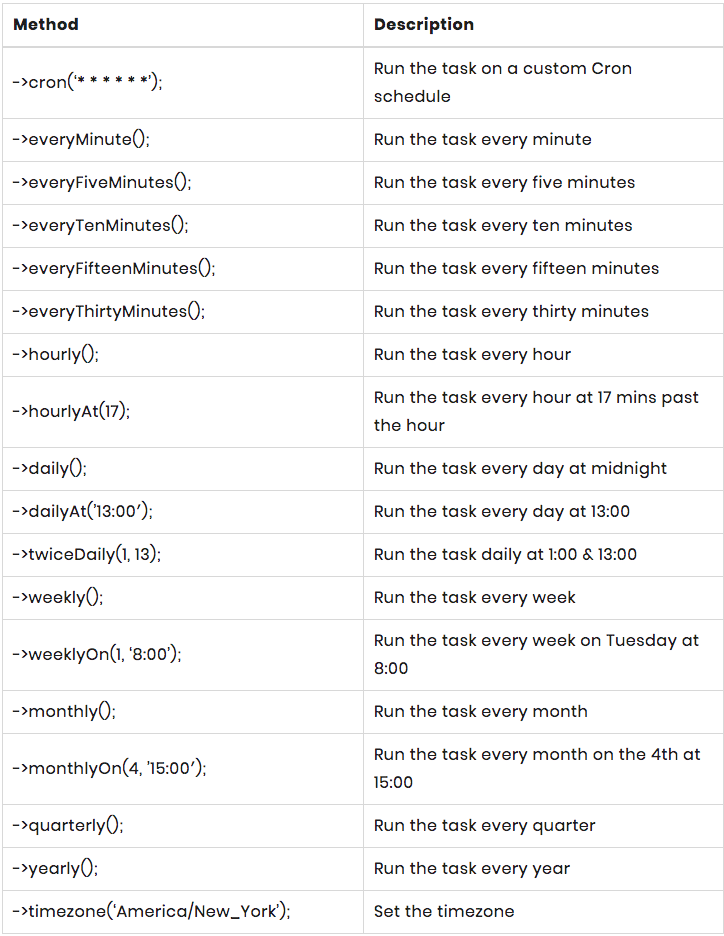Image resolution: width=724 pixels, height=936 pixels.
Task: Click the ->weeklyOn(1, '8:00'); cell
Action: coord(97,655)
